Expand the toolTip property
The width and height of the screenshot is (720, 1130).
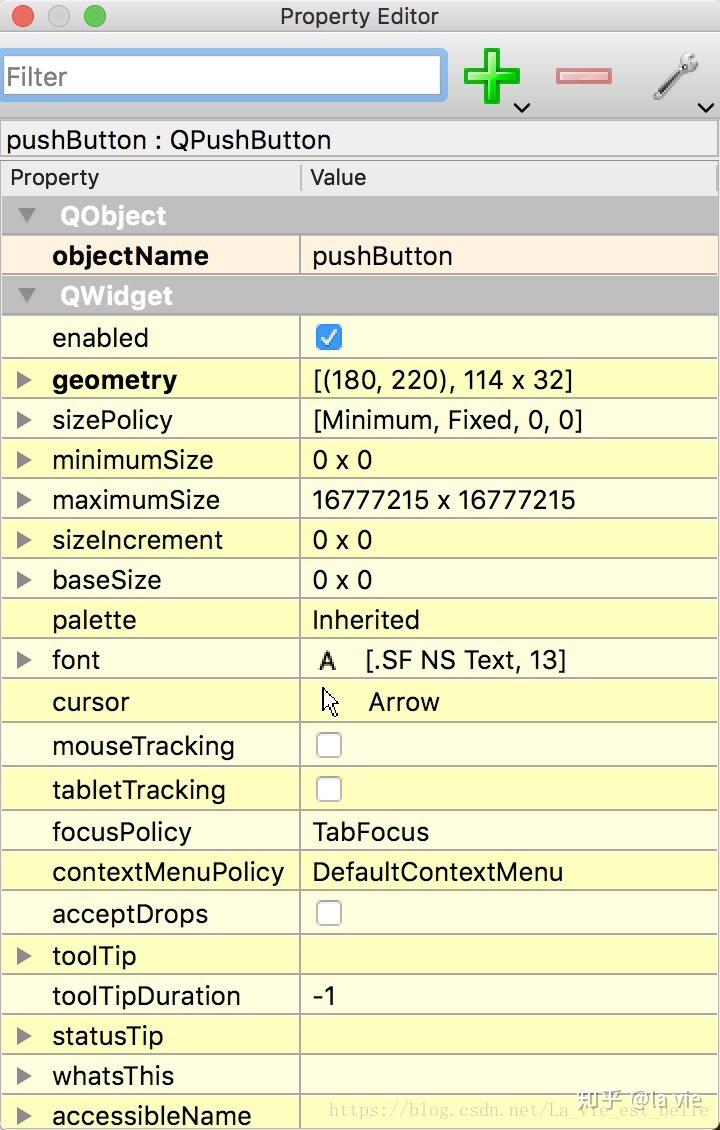click(23, 955)
